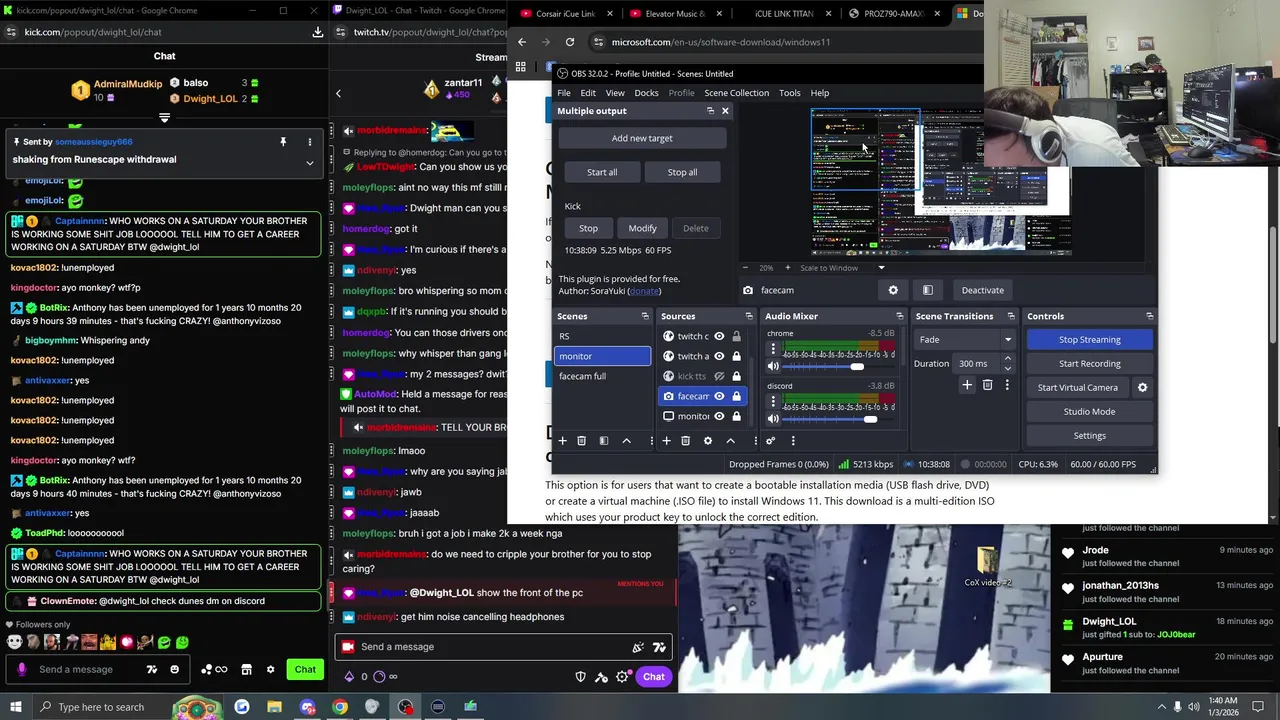
Task: Switch to Corsair iCue Link browser tab
Action: click(565, 14)
